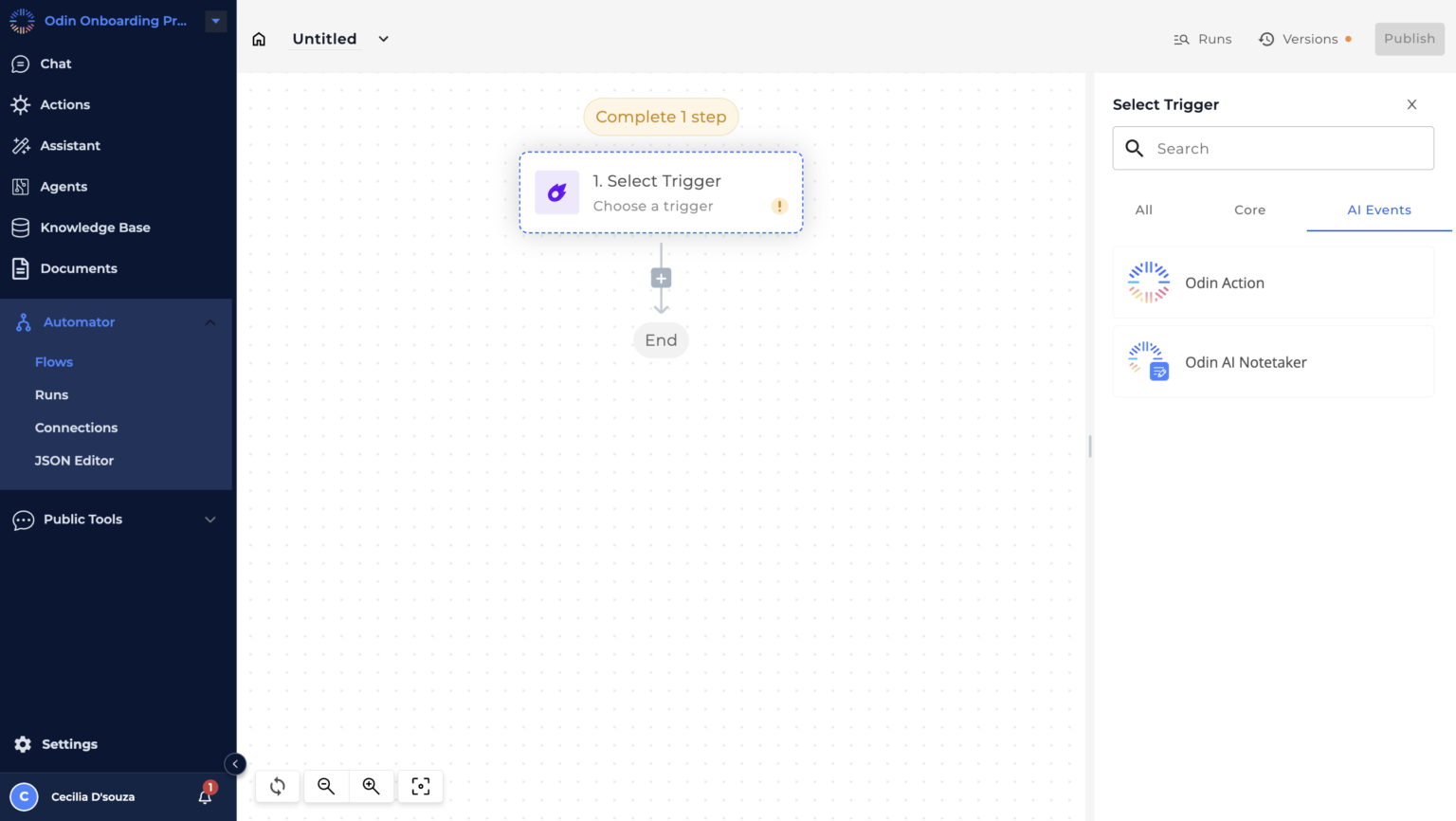Image resolution: width=1456 pixels, height=821 pixels.
Task: Click the home icon near Untitled
Action: pos(259,39)
